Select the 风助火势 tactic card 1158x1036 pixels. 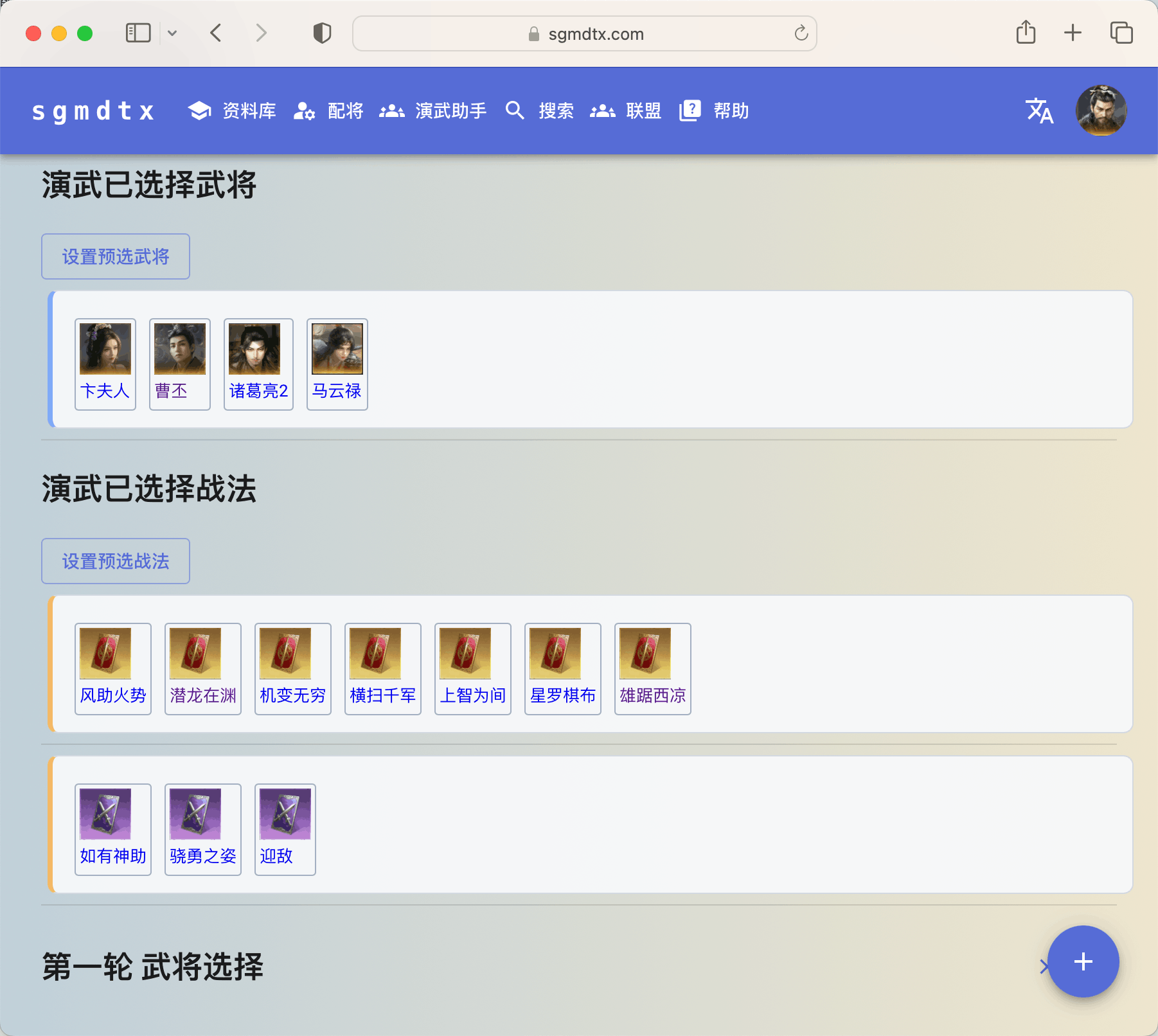coord(113,669)
